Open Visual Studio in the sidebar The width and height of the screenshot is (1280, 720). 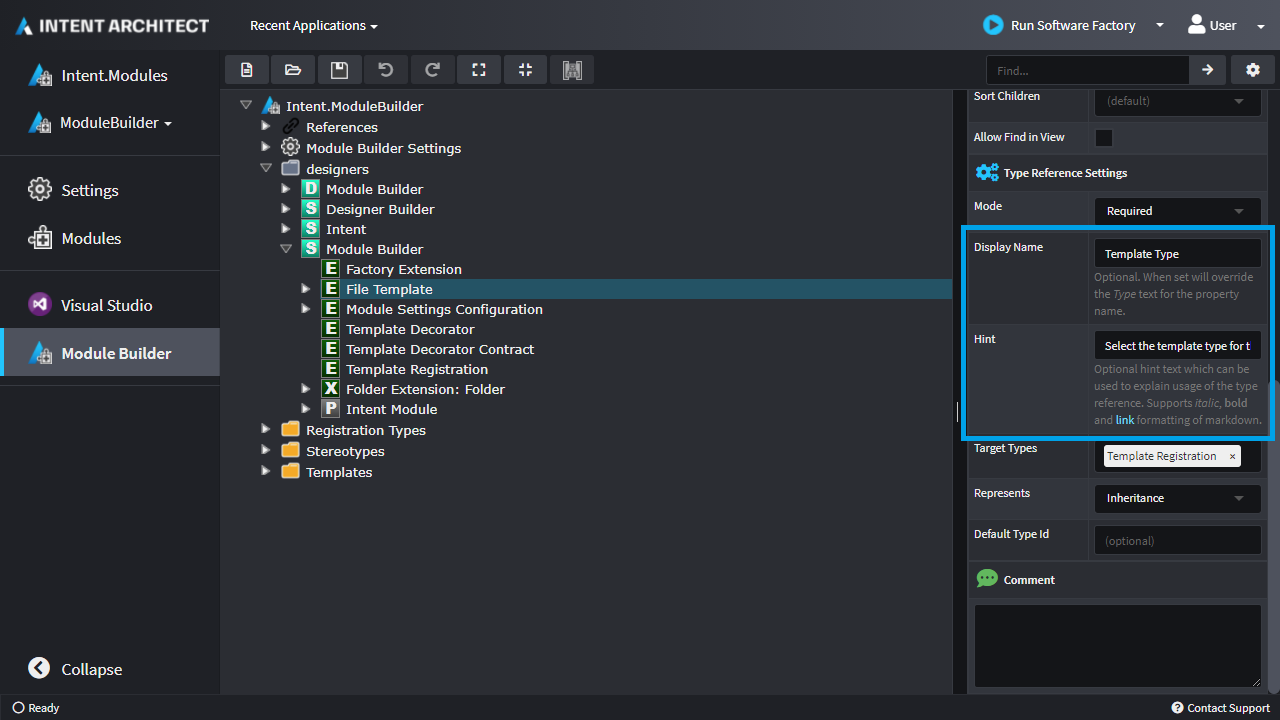tap(110, 305)
